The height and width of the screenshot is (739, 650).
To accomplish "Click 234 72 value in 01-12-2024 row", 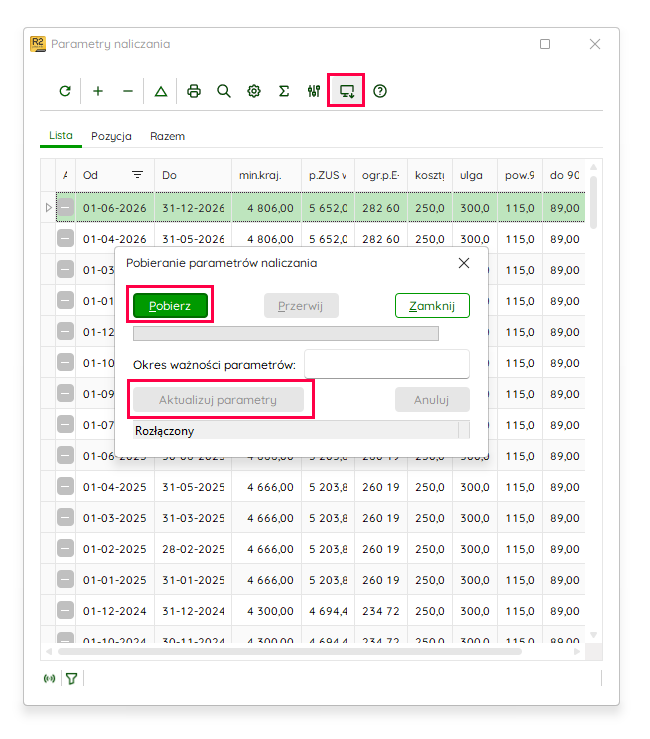I will 380,611.
